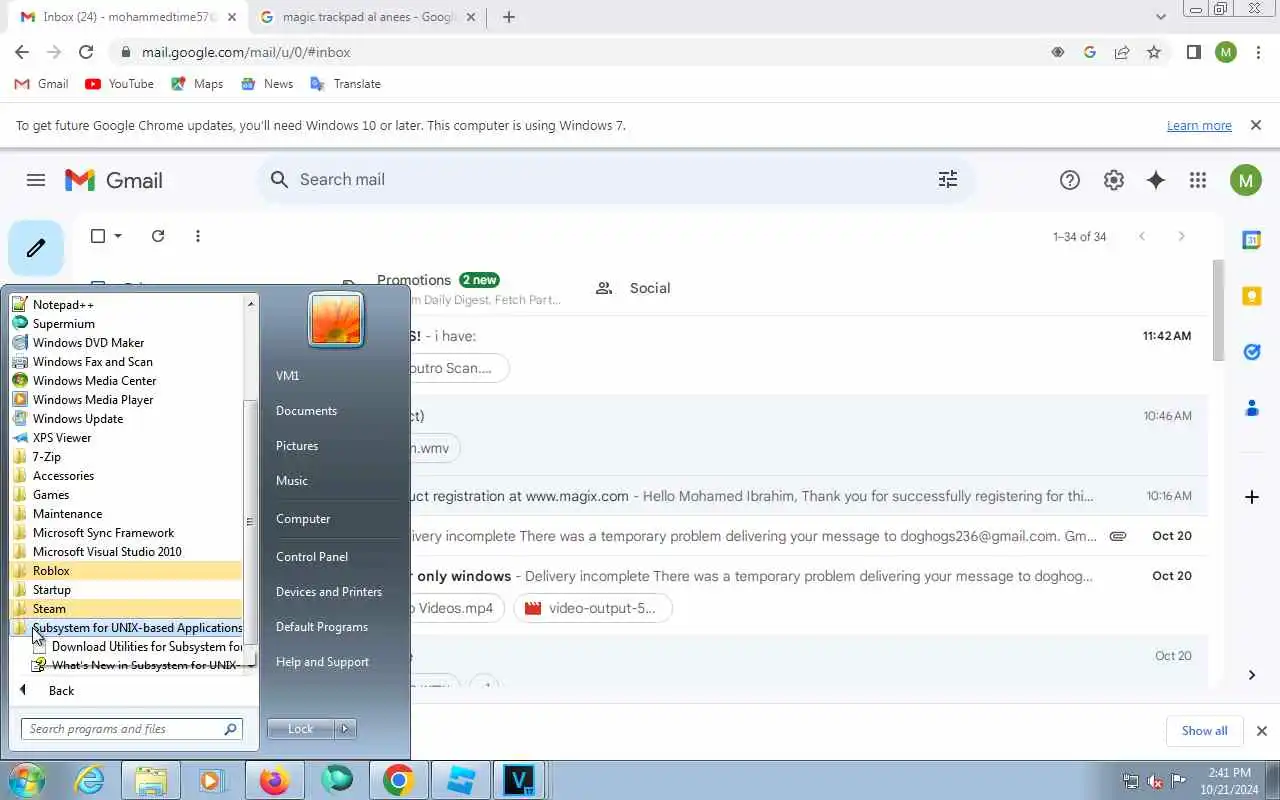Expand the Games folder
This screenshot has width=1280, height=800.
tap(127, 495)
